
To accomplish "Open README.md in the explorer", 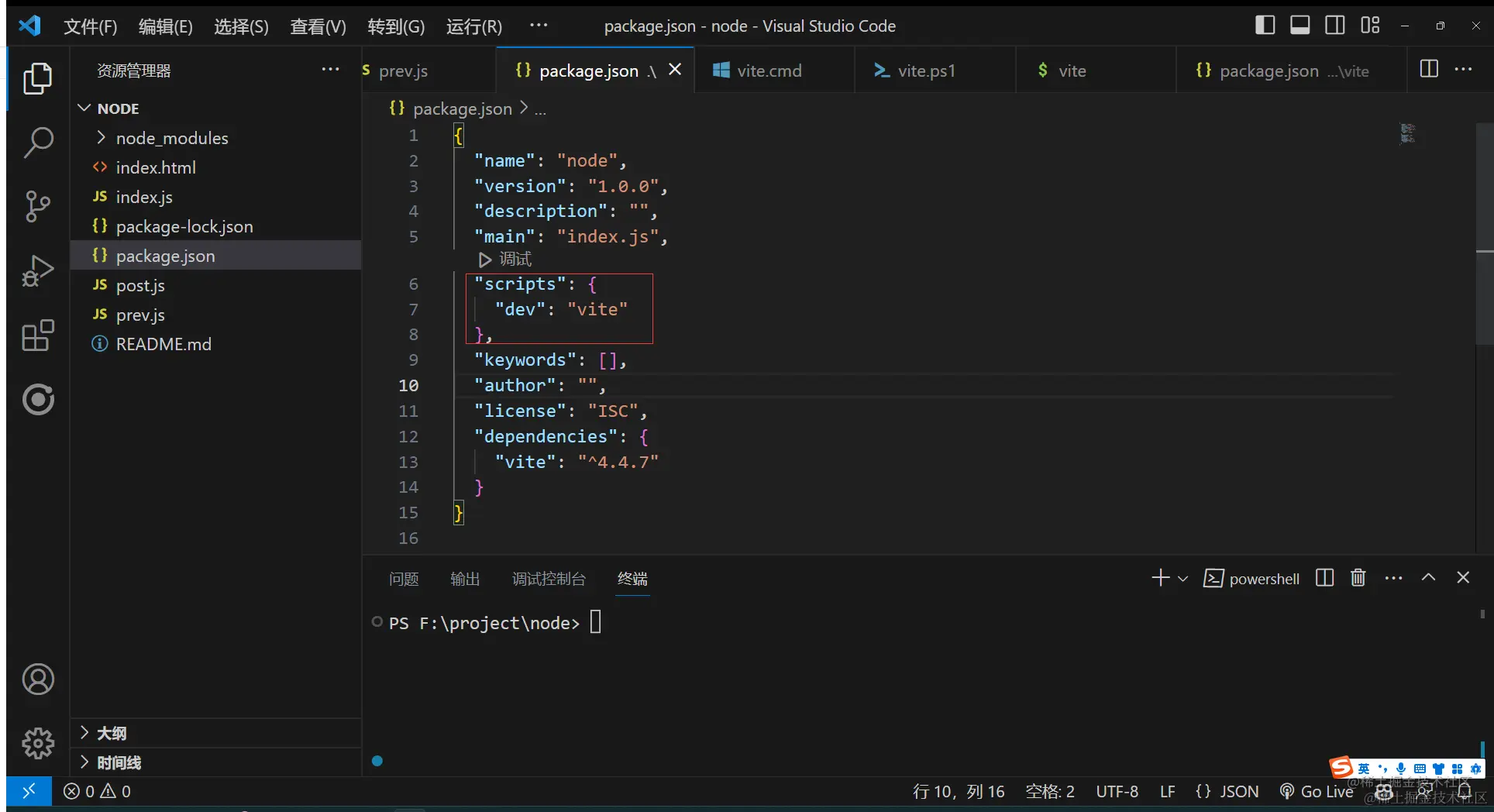I will pyautogui.click(x=217, y=344).
